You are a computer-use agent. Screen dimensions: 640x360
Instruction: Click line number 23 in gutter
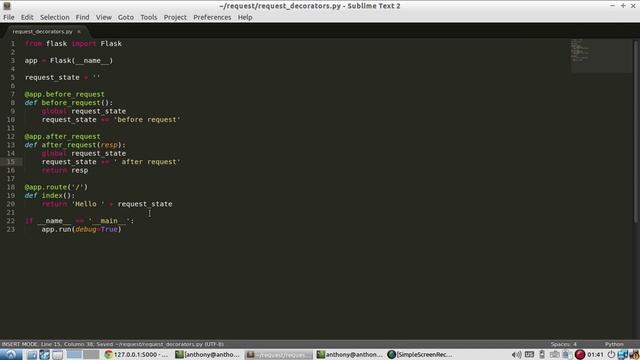click(x=11, y=229)
